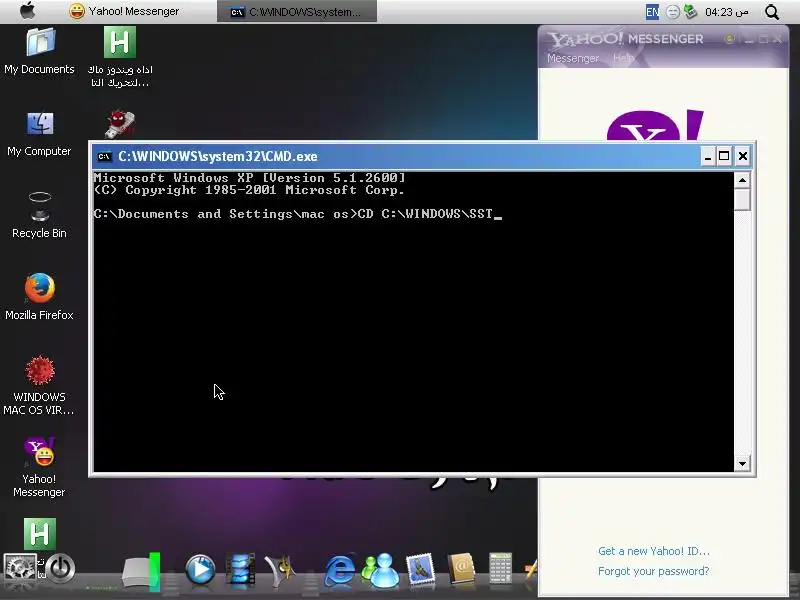Select the green H icon above the dock
This screenshot has width=800, height=600.
pyautogui.click(x=40, y=534)
